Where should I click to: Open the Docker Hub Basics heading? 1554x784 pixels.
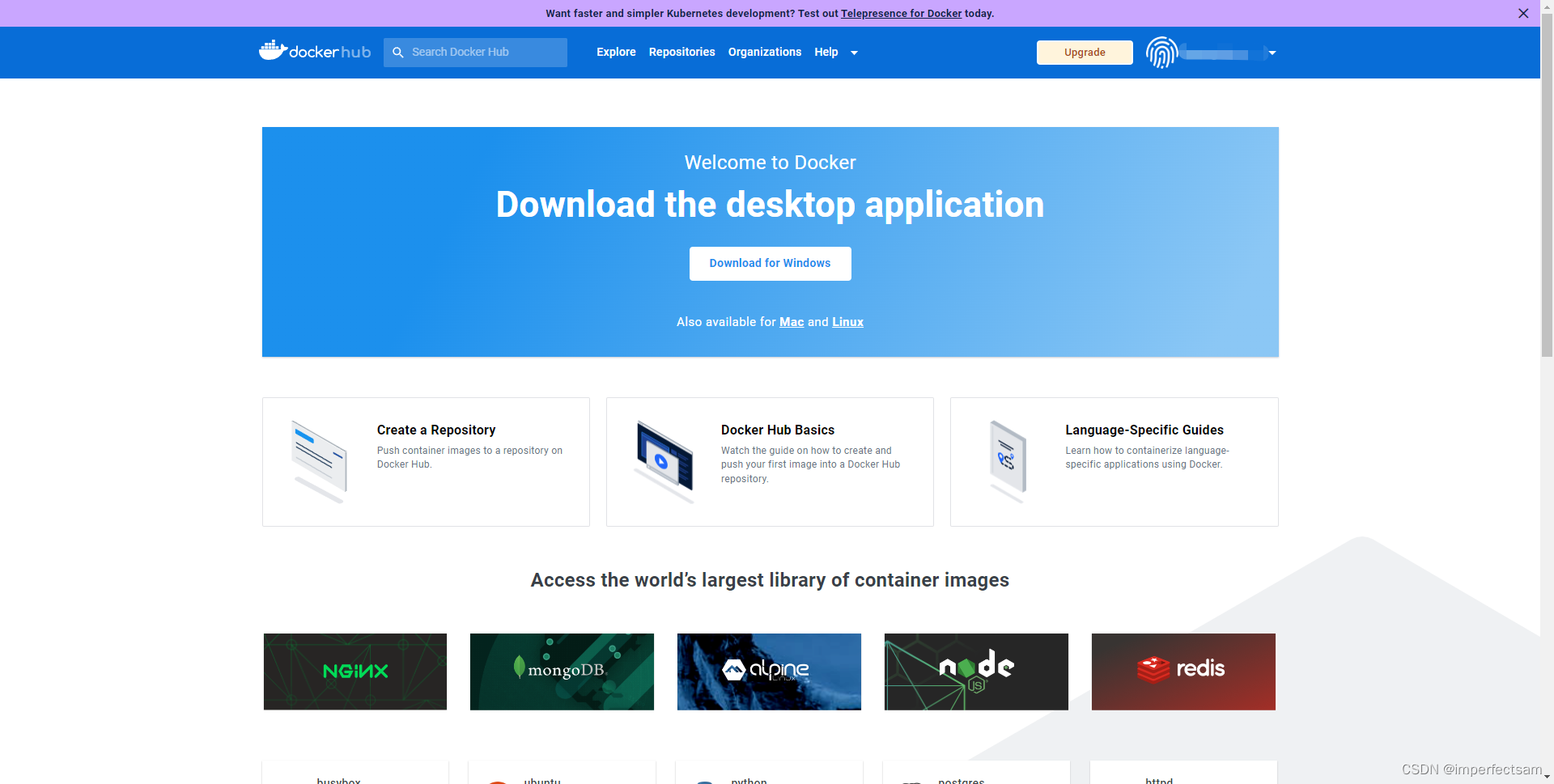pos(778,430)
